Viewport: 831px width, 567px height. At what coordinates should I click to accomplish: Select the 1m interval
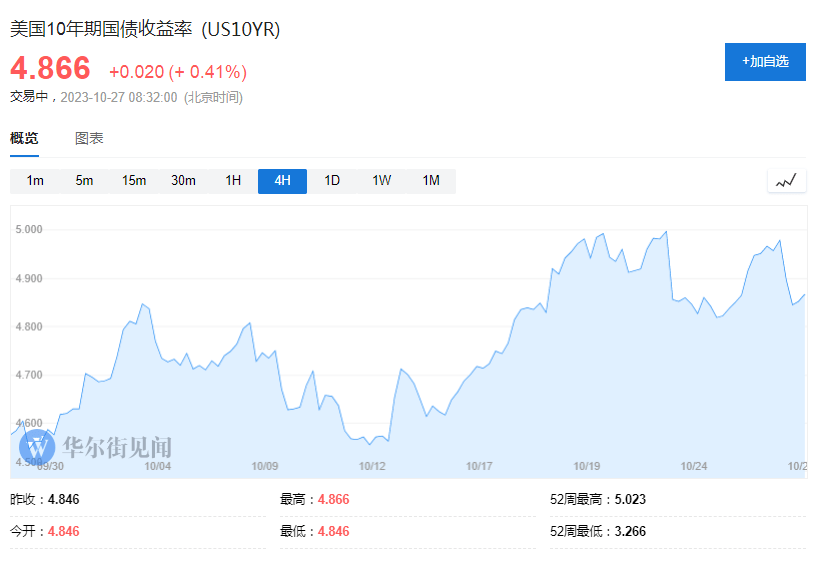pos(35,181)
